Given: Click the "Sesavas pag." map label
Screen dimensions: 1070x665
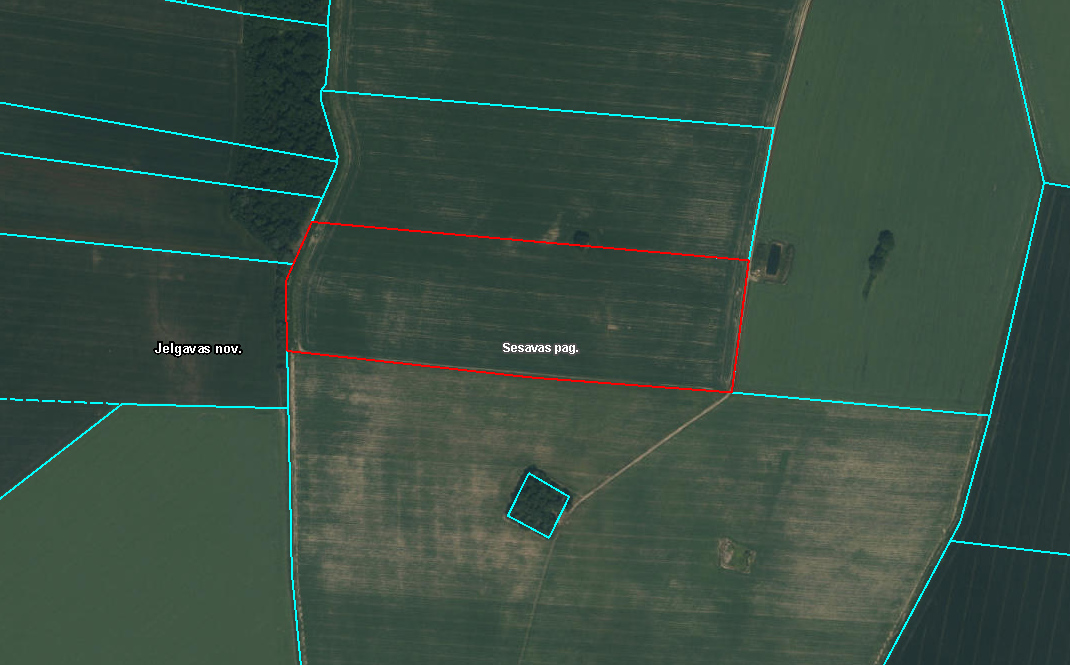Looking at the screenshot, I should [x=540, y=348].
